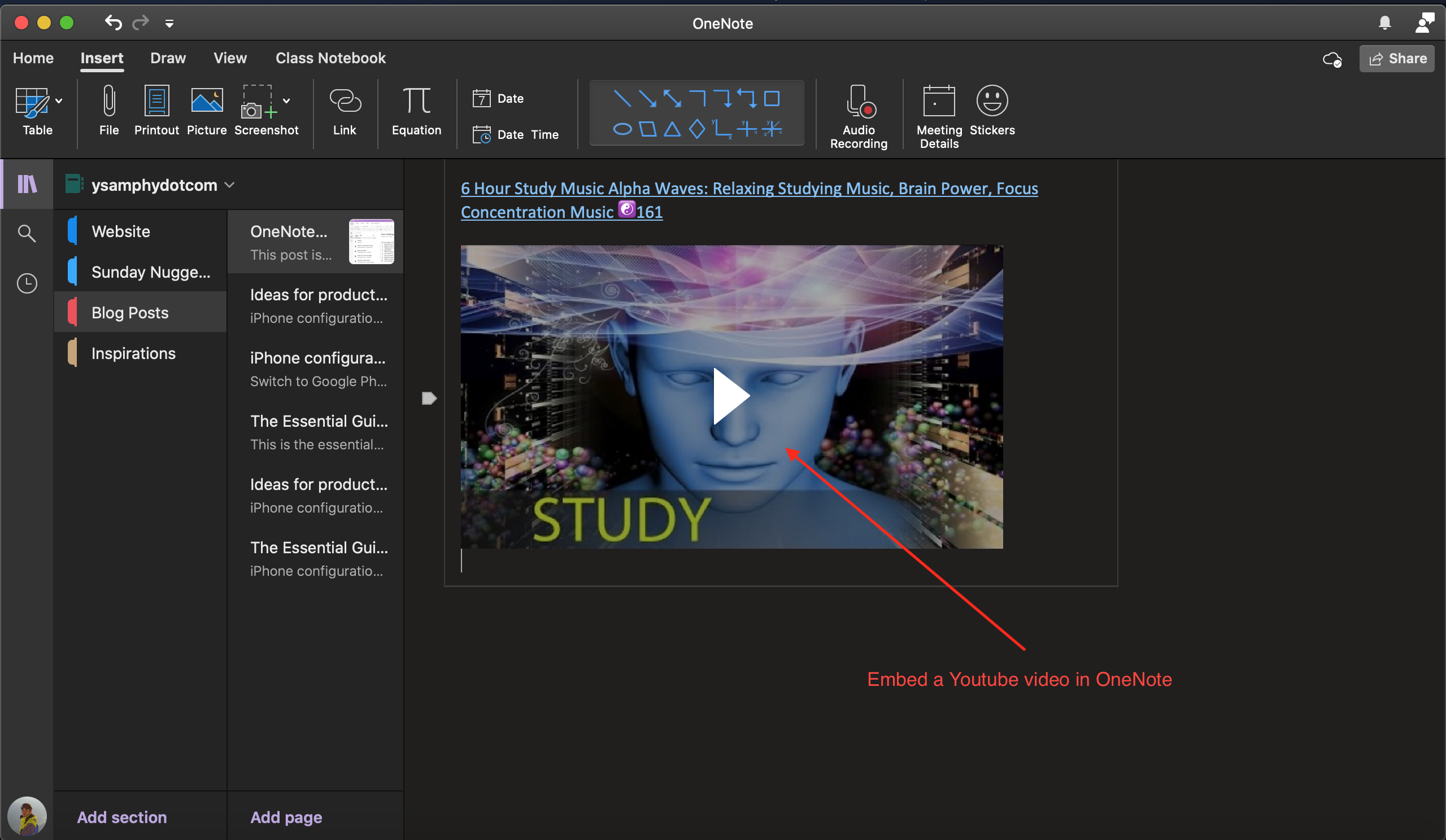Select the Insert tab

click(102, 58)
